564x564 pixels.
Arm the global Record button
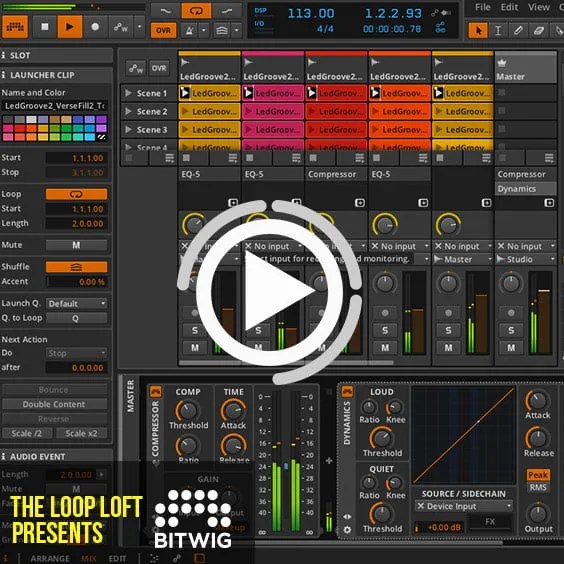tap(95, 27)
